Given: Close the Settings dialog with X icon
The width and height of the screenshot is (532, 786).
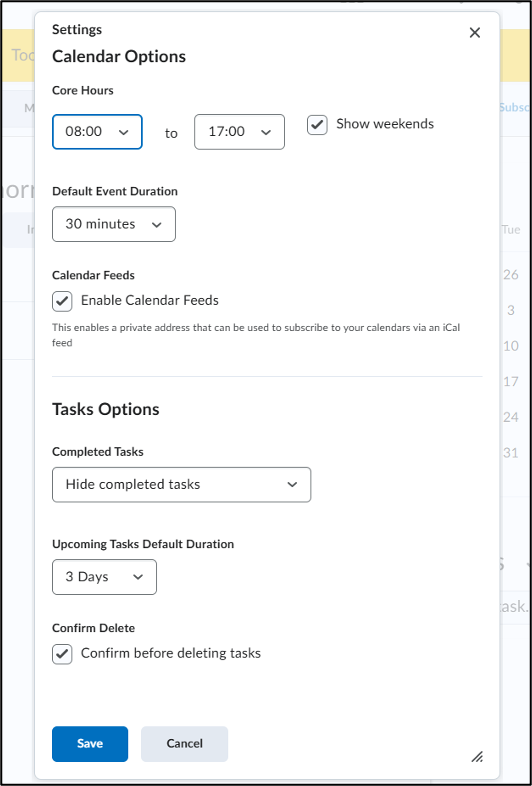Looking at the screenshot, I should pos(474,33).
